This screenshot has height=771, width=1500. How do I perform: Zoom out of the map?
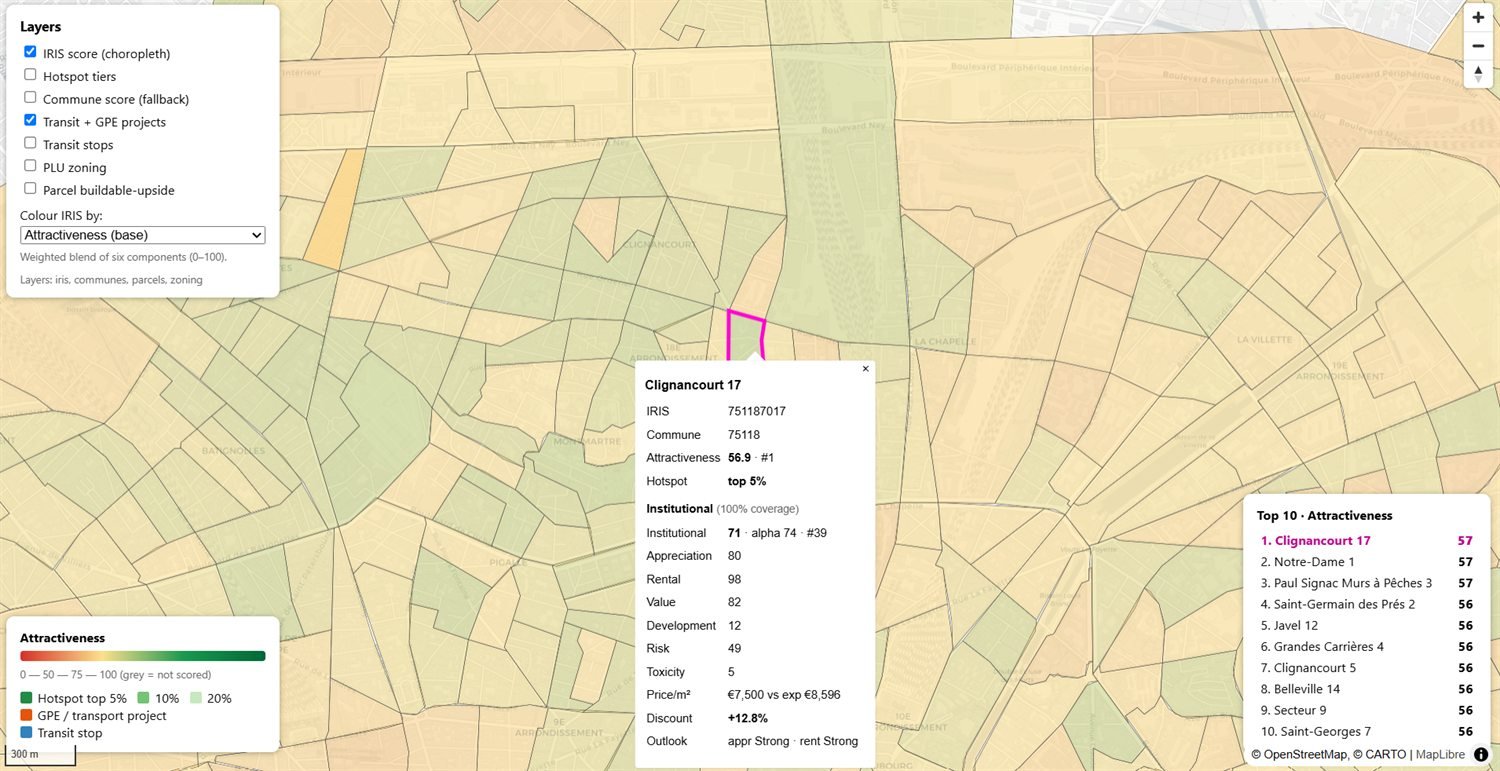1478,45
